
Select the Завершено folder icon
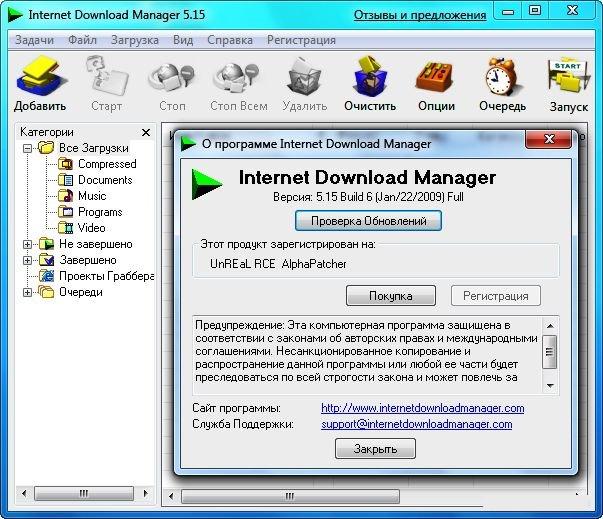46,260
